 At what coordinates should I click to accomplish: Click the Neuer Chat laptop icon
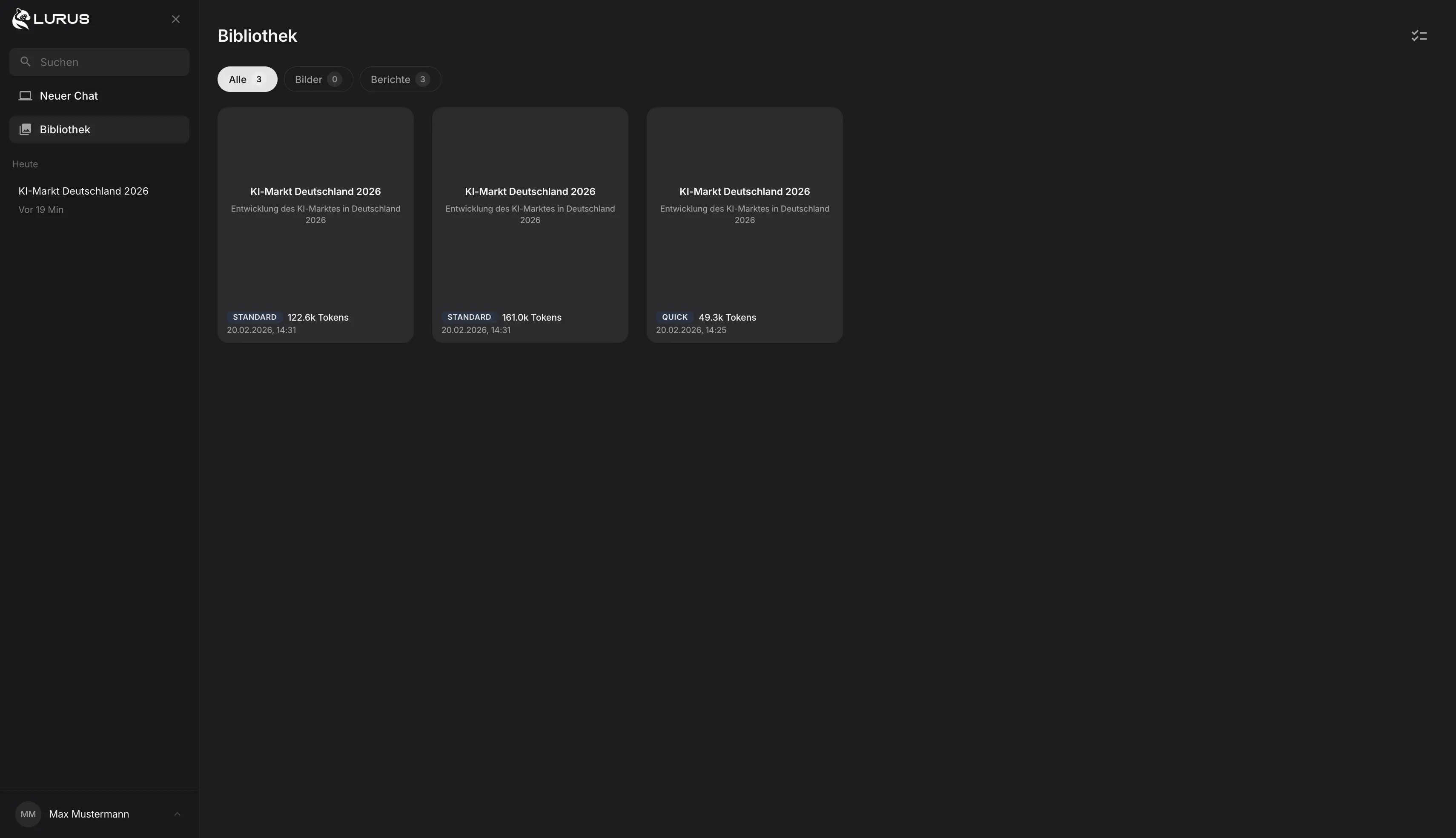pyautogui.click(x=25, y=96)
